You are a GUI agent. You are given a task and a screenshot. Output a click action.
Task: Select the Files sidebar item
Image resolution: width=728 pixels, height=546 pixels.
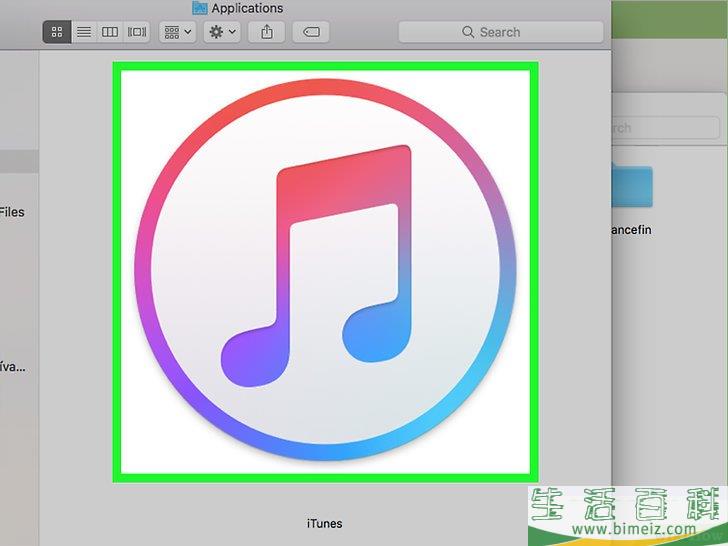[x=12, y=212]
